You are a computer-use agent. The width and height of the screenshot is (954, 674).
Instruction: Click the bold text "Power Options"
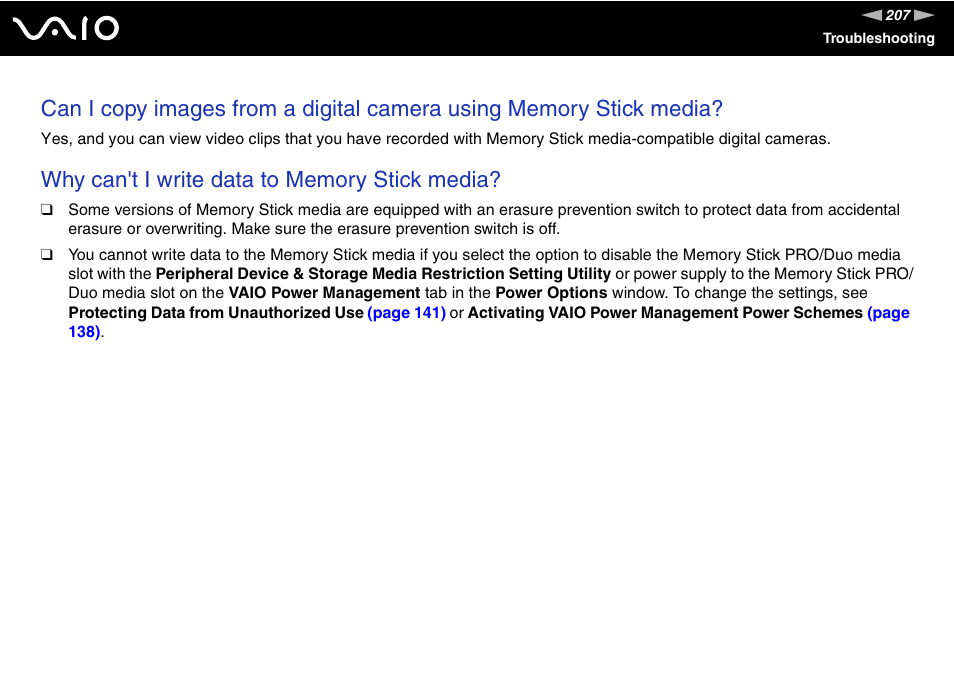[x=551, y=293]
